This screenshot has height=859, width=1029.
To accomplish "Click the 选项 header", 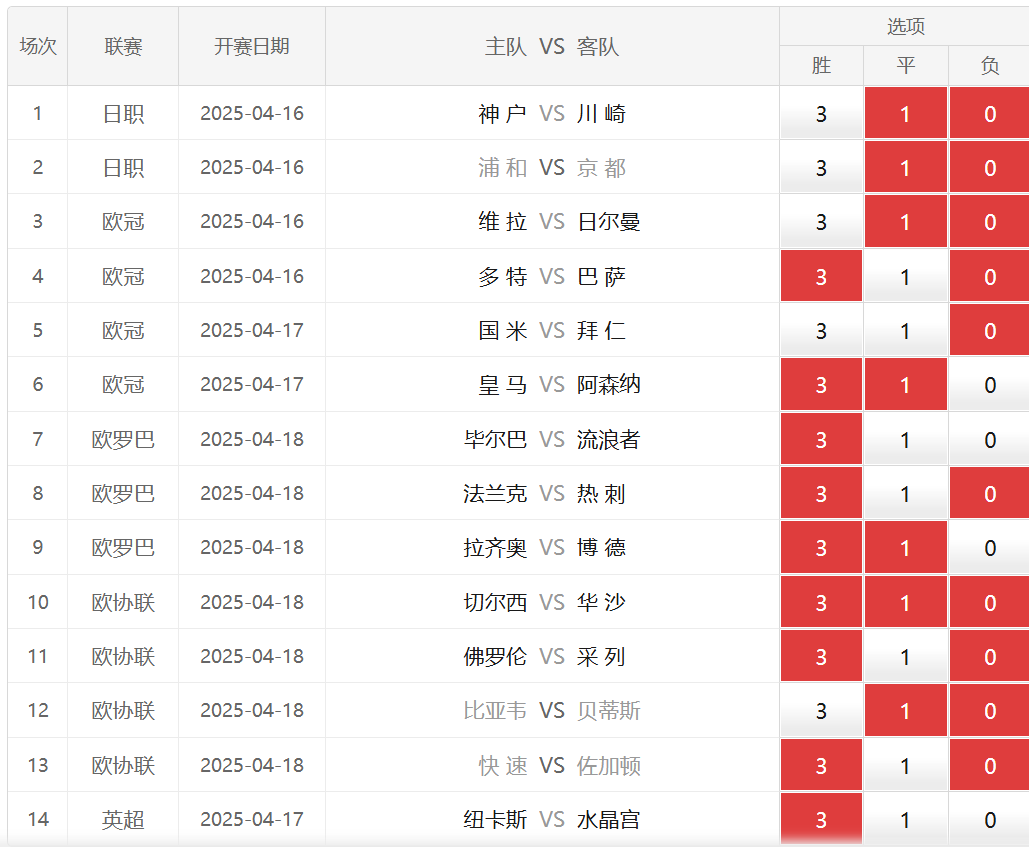I will 906,26.
